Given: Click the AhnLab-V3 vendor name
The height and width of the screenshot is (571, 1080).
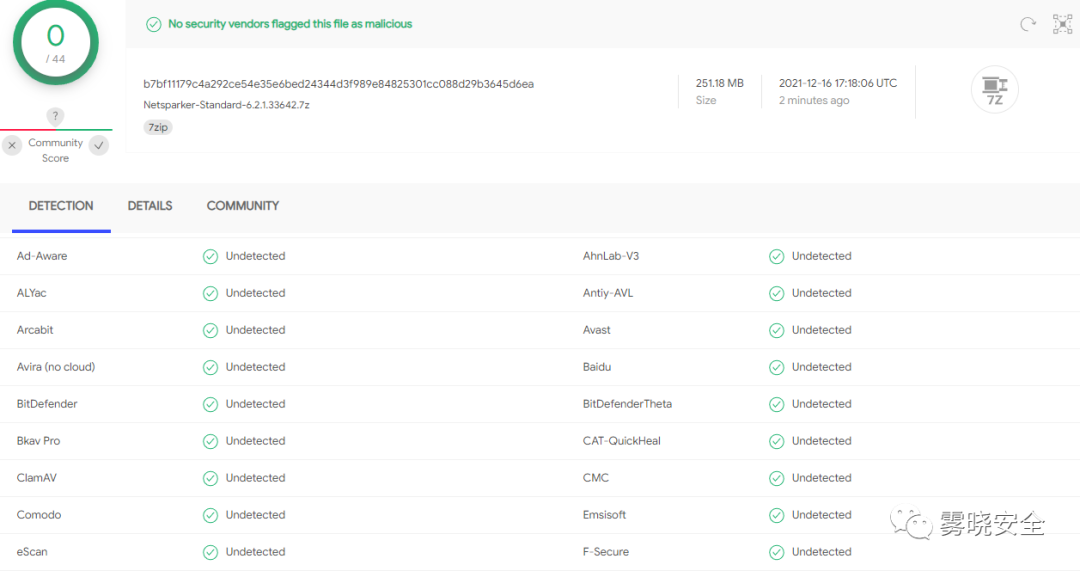Looking at the screenshot, I should coord(611,256).
